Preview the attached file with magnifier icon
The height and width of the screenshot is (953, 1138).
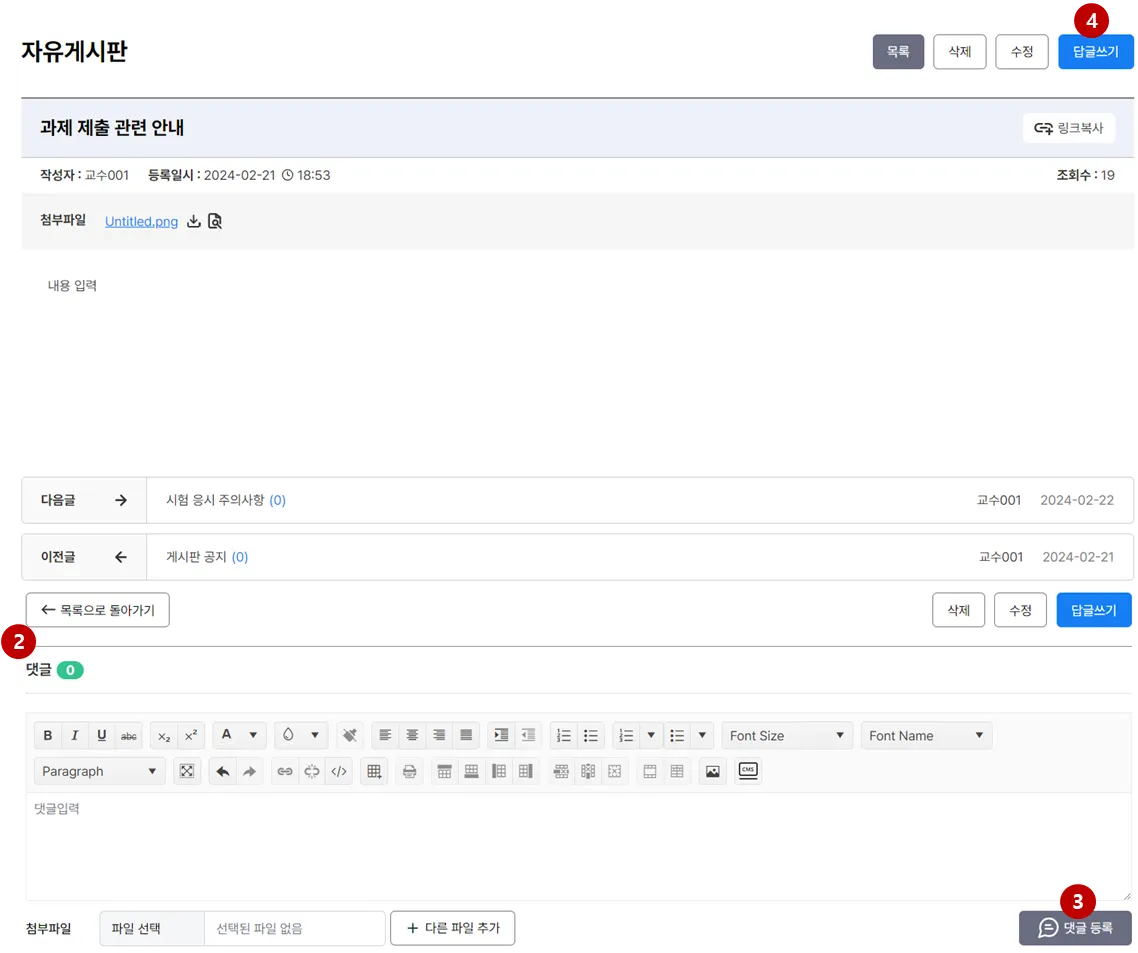point(215,221)
